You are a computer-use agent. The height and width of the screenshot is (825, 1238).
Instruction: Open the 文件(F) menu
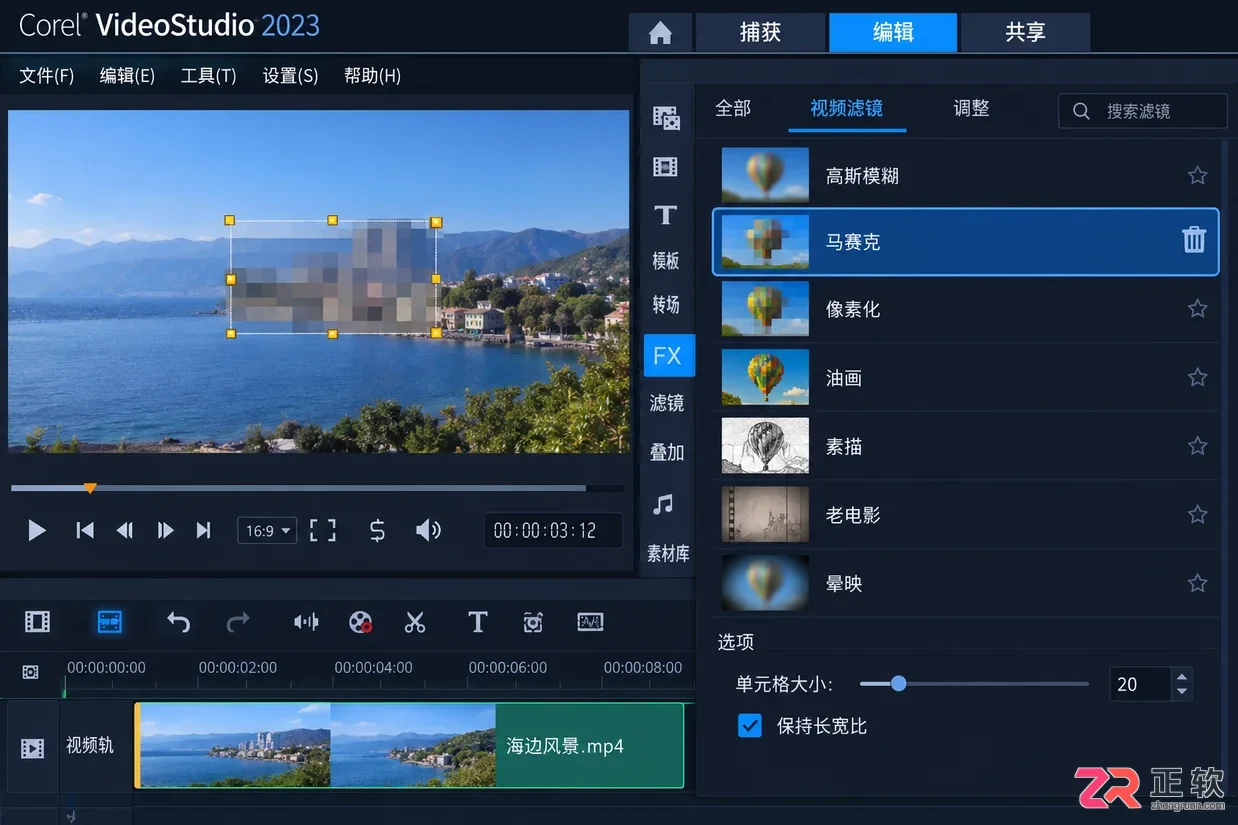(47, 76)
